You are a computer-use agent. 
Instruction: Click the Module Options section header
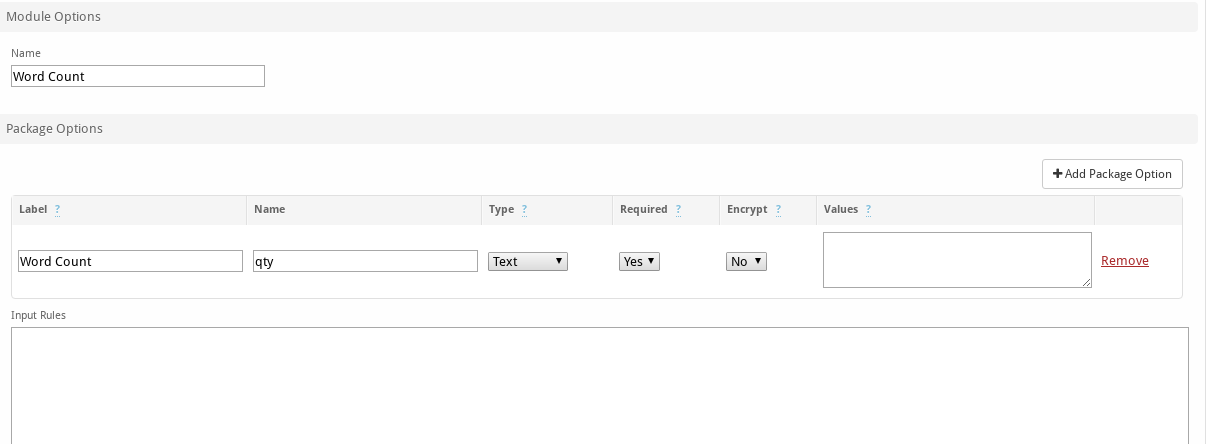[599, 17]
